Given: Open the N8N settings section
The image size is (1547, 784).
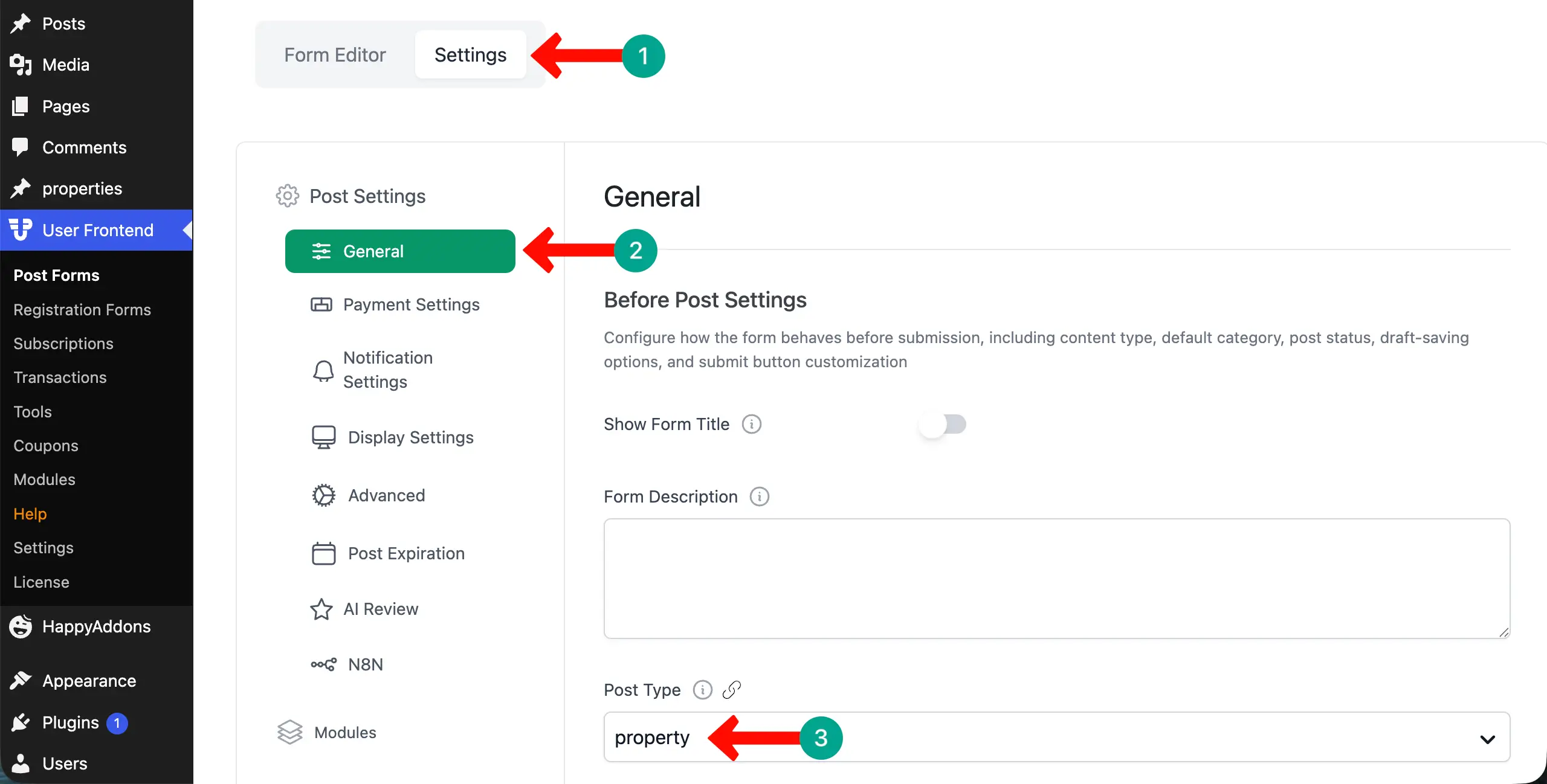Looking at the screenshot, I should coord(400,664).
